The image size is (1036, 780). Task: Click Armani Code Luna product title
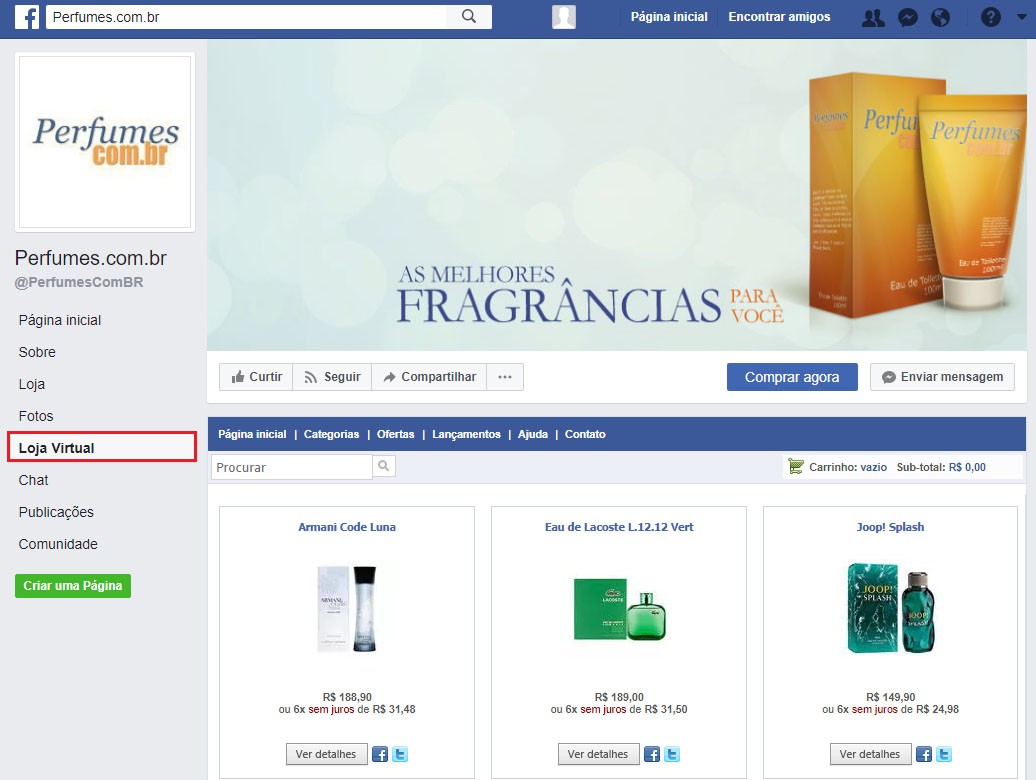347,527
